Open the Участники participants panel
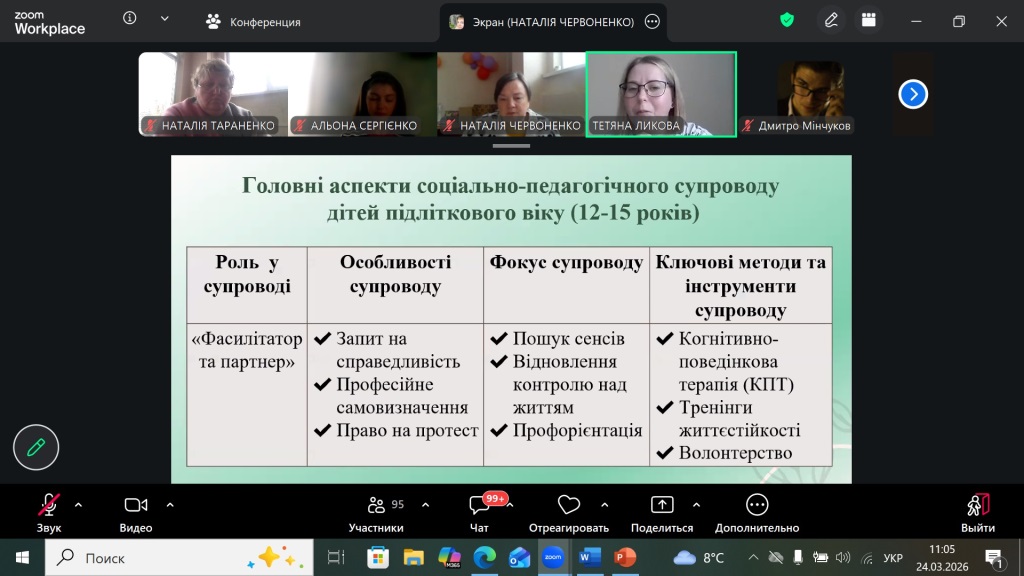This screenshot has width=1024, height=576. pyautogui.click(x=376, y=512)
